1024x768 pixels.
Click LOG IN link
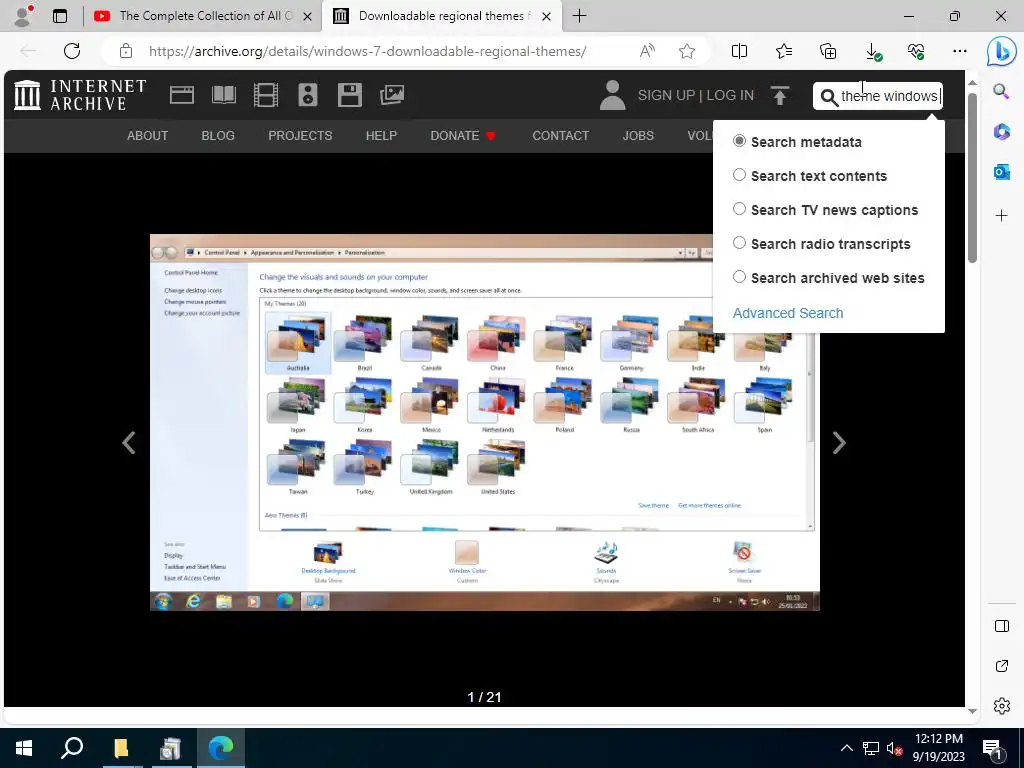(x=730, y=95)
